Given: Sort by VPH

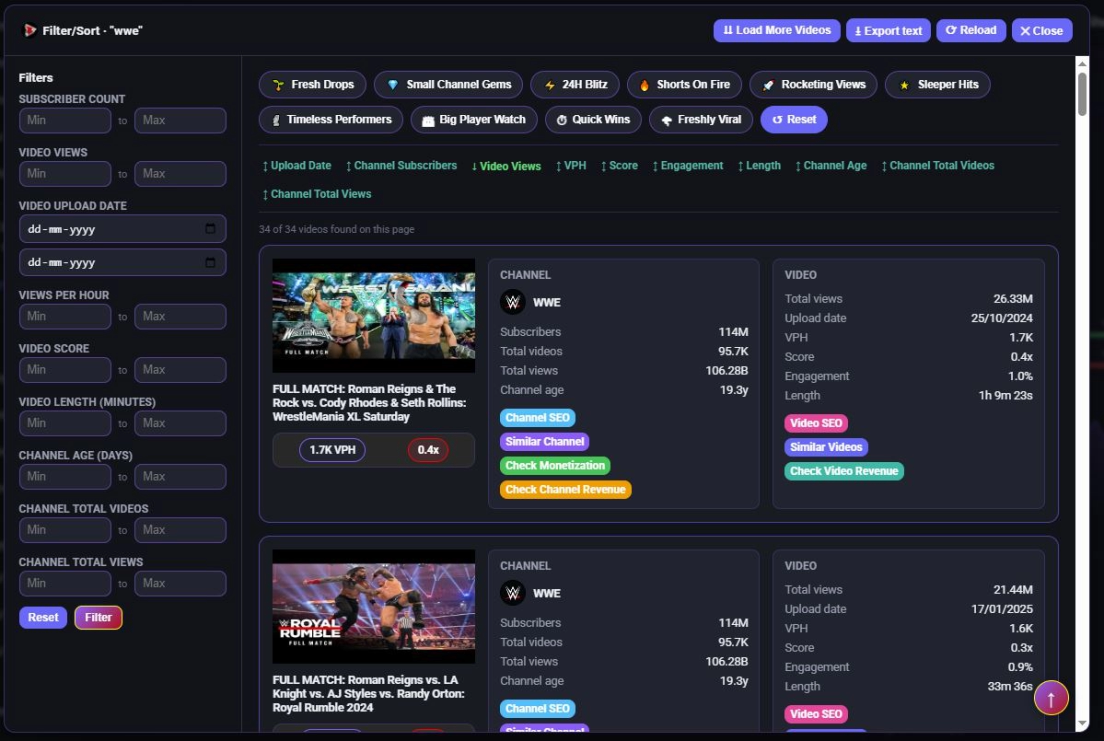Looking at the screenshot, I should 570,166.
